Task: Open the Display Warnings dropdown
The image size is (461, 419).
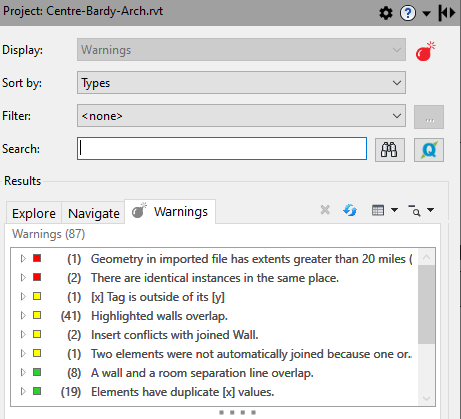Action: click(x=241, y=50)
